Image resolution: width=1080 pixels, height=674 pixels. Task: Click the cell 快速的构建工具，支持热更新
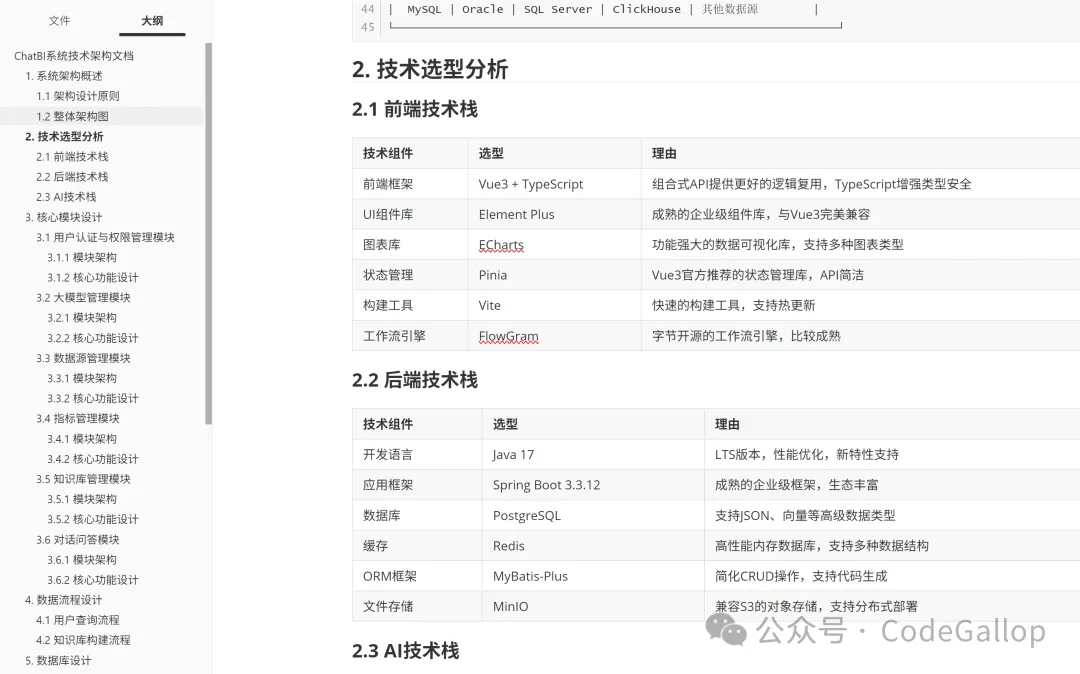click(x=860, y=305)
